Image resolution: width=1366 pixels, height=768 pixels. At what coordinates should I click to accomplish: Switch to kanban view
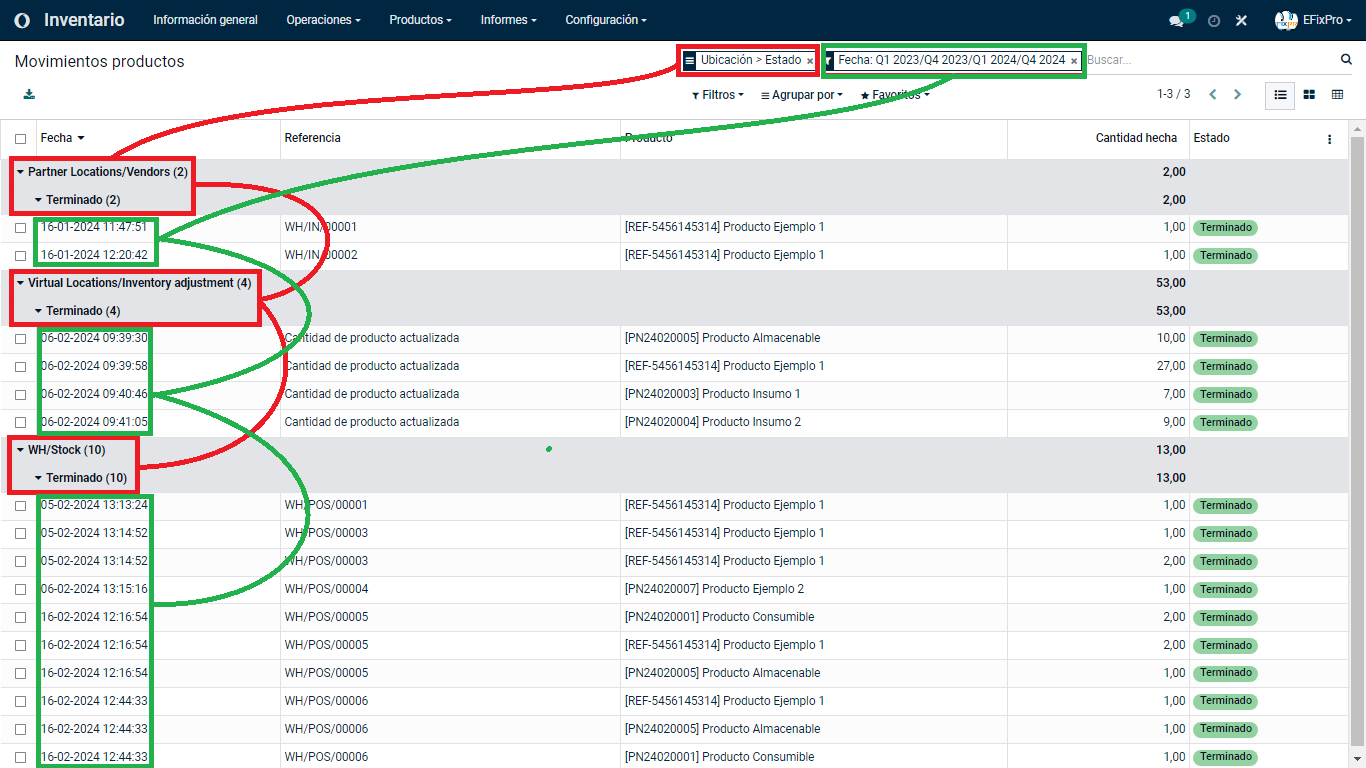coord(1309,95)
